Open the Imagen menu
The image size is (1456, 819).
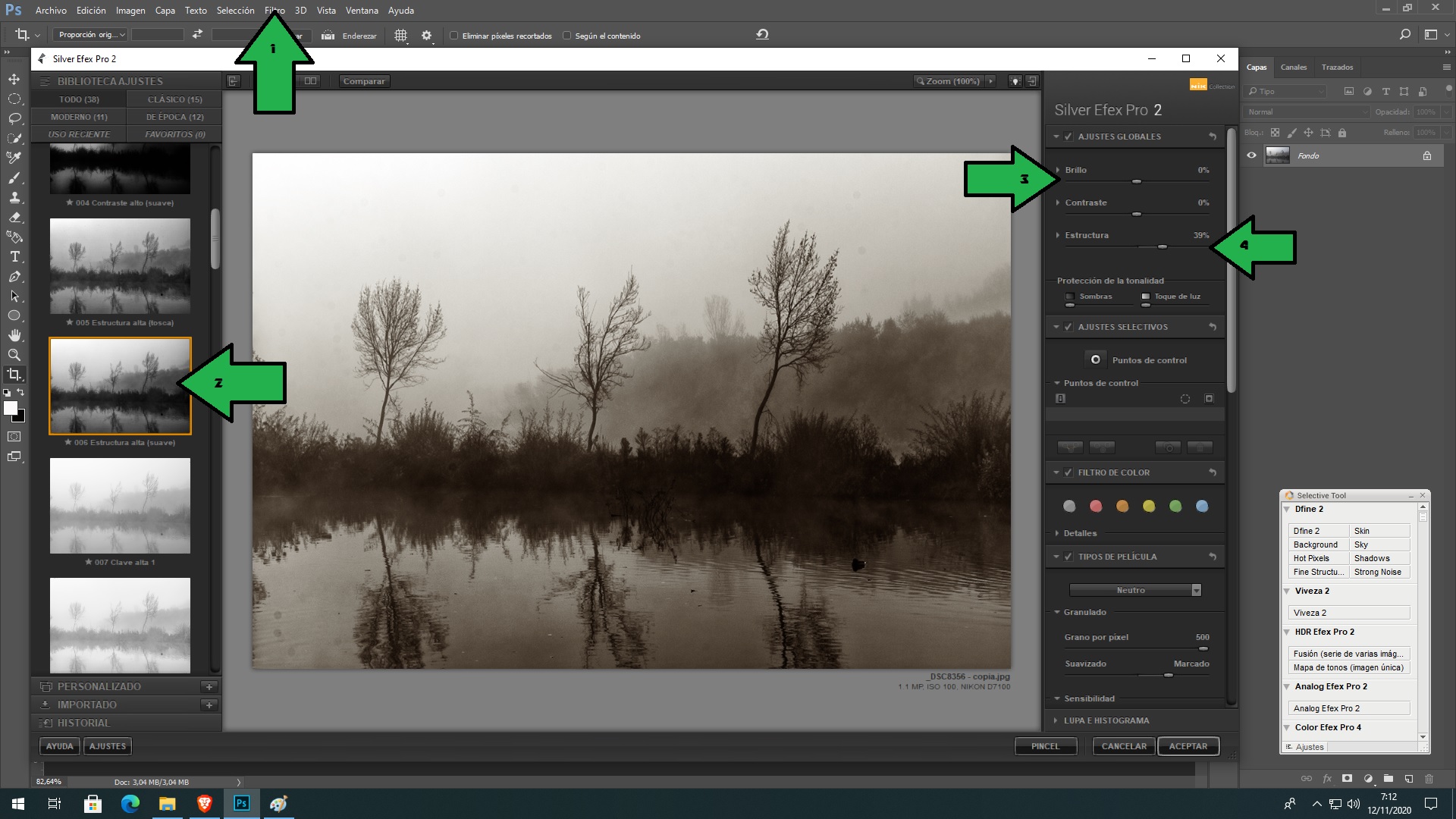pyautogui.click(x=130, y=11)
